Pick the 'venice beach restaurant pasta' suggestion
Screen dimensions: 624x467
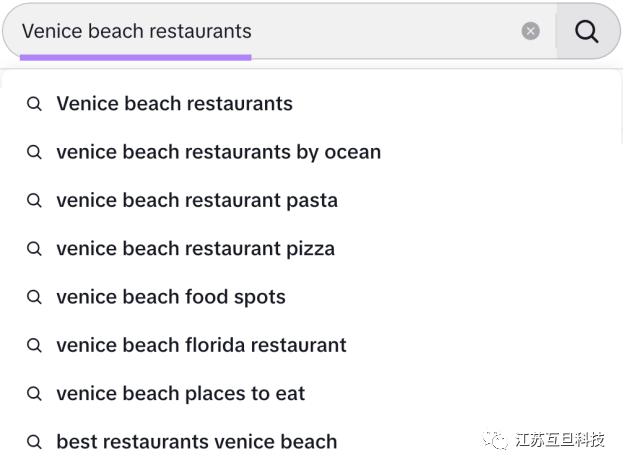click(197, 200)
